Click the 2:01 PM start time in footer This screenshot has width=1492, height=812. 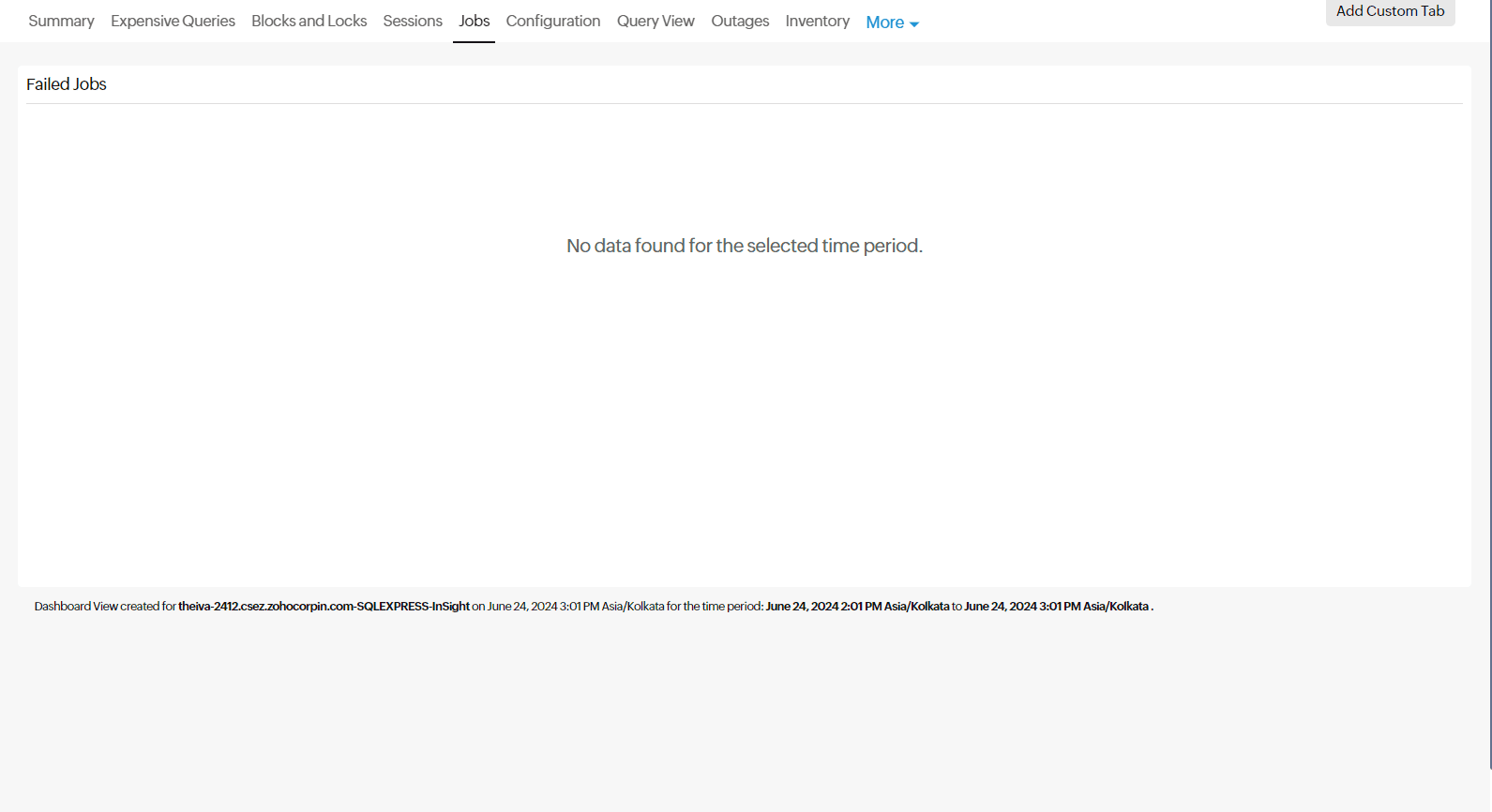[x=857, y=607]
